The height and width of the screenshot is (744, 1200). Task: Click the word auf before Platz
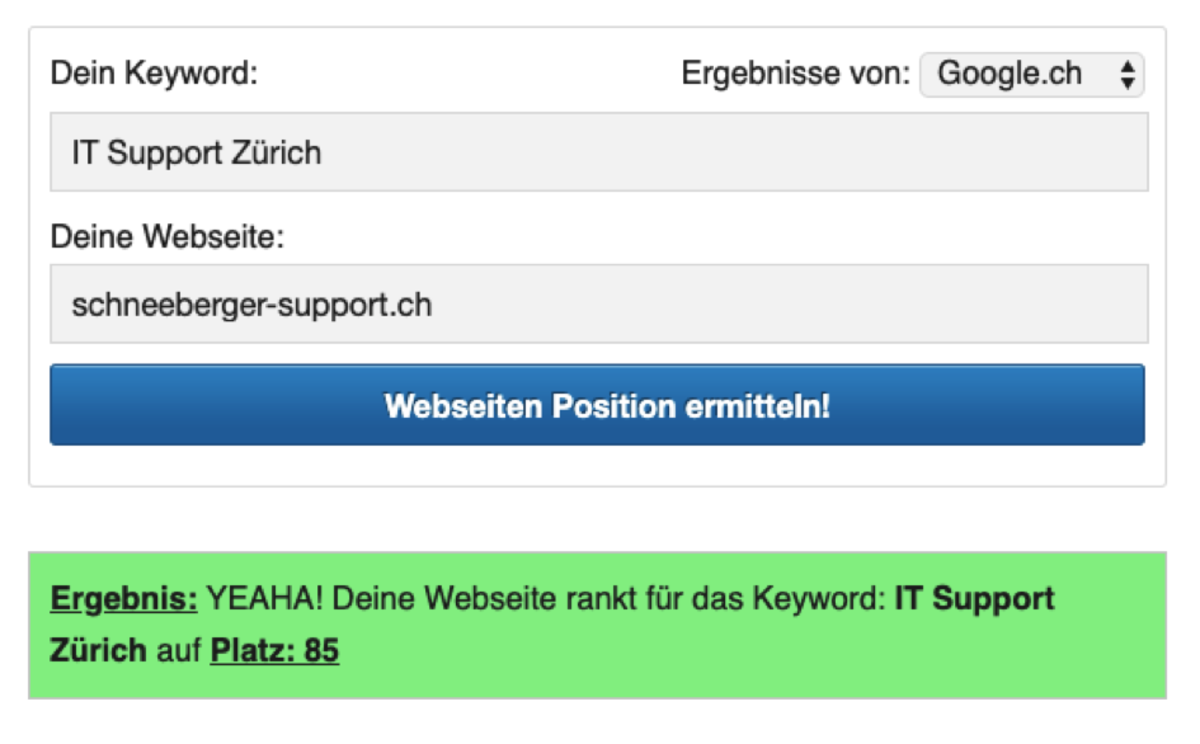point(178,651)
